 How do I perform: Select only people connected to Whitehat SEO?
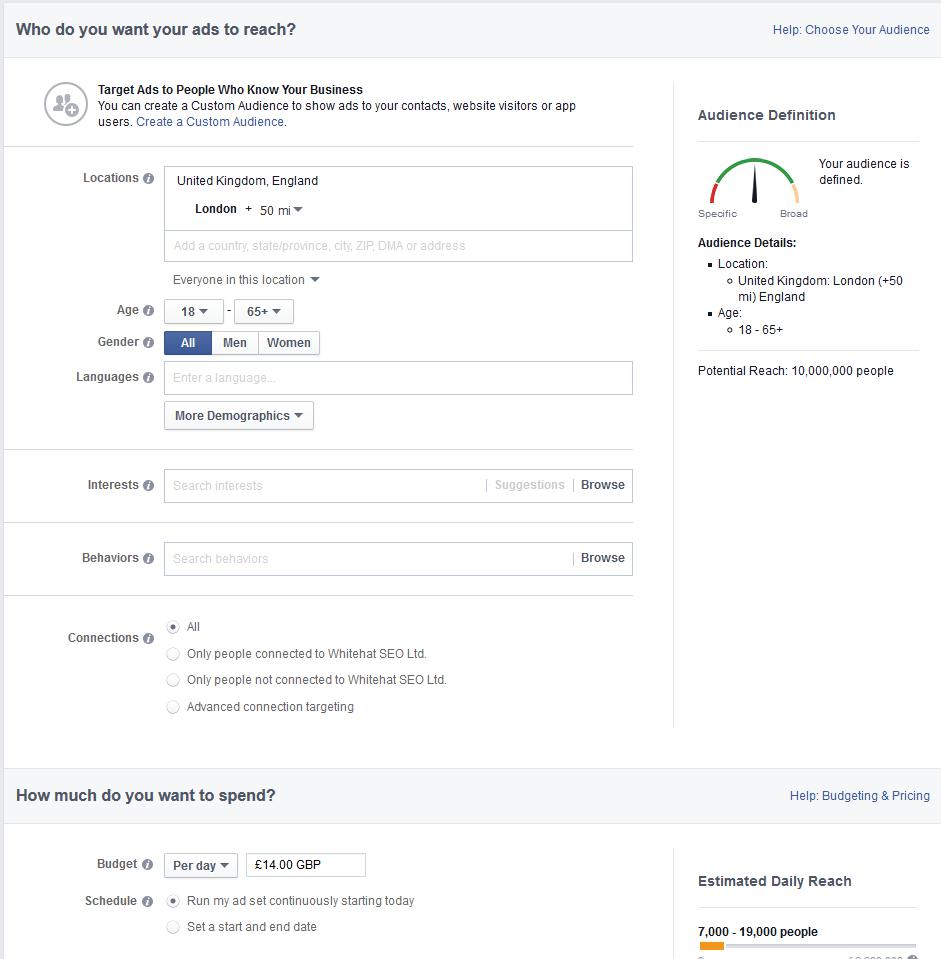(x=174, y=654)
